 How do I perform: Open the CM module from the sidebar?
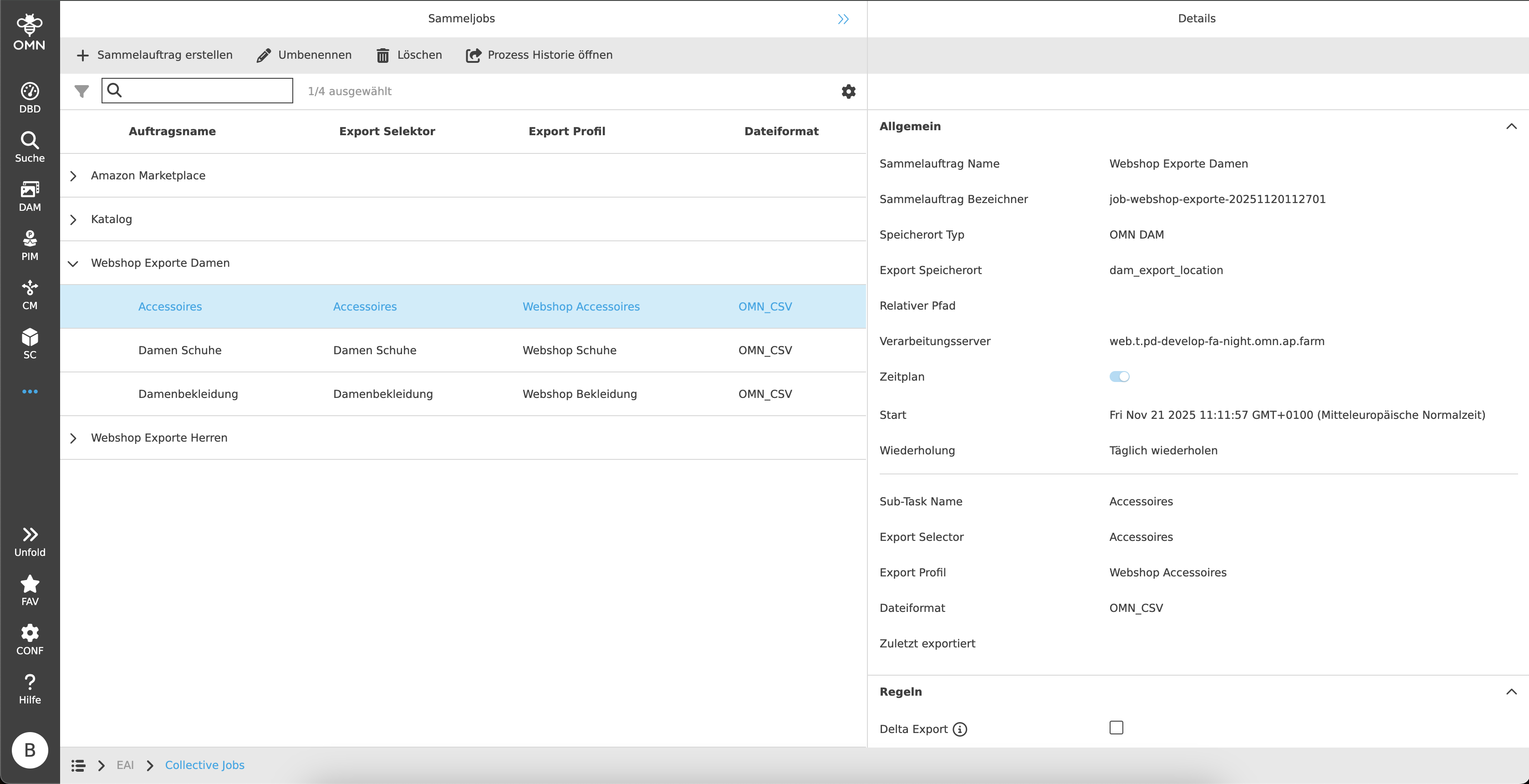point(29,295)
